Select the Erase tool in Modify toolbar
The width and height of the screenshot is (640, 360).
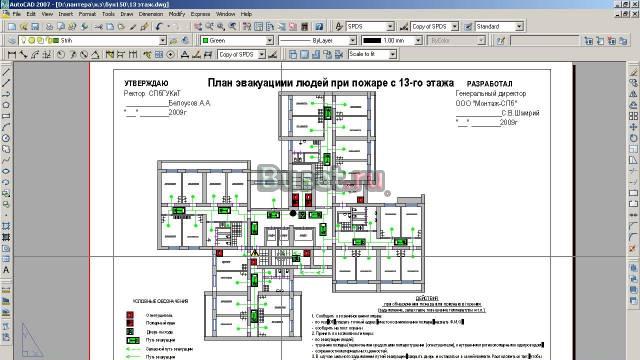633,72
